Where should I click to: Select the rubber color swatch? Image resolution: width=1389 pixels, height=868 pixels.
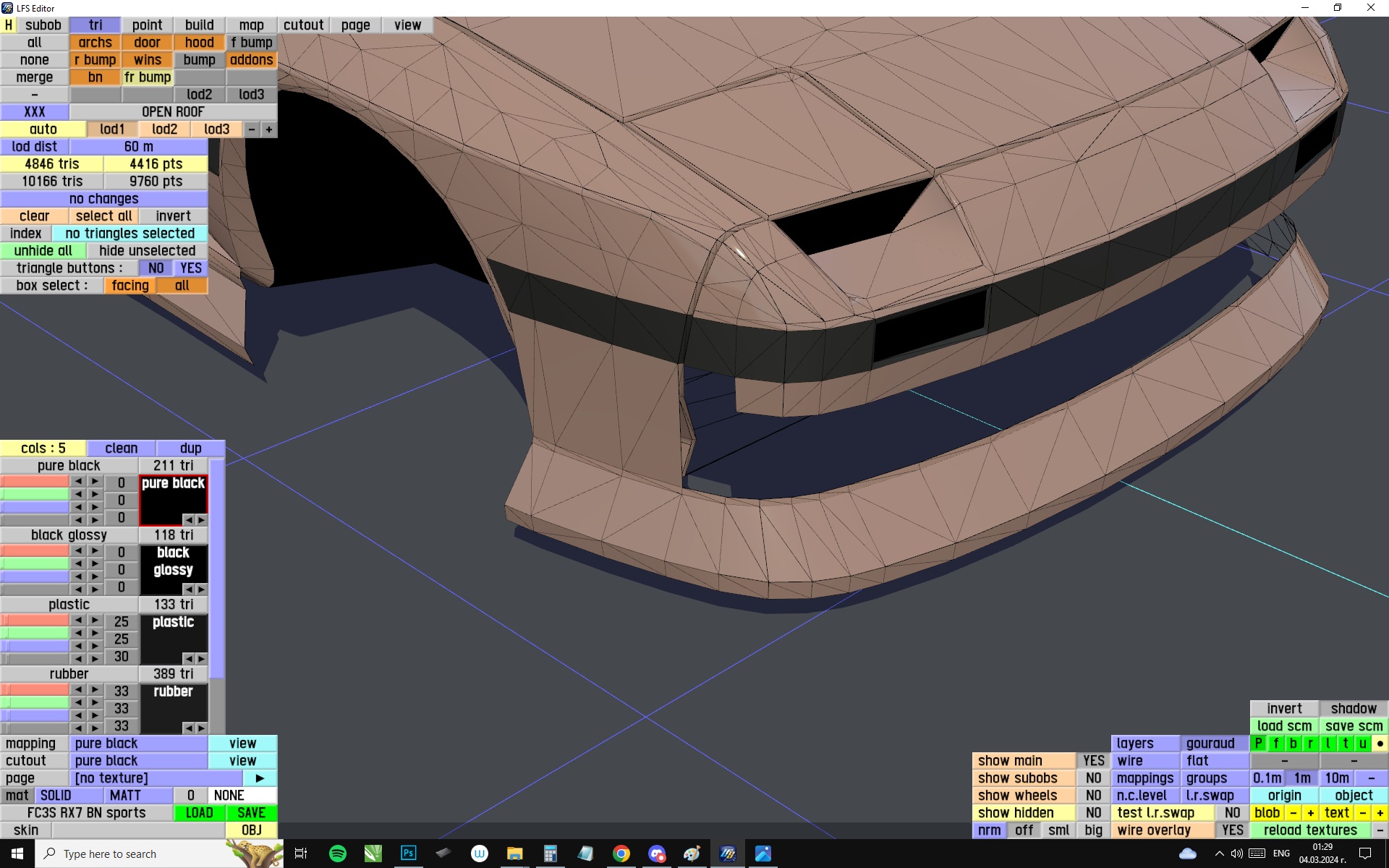coord(173,705)
